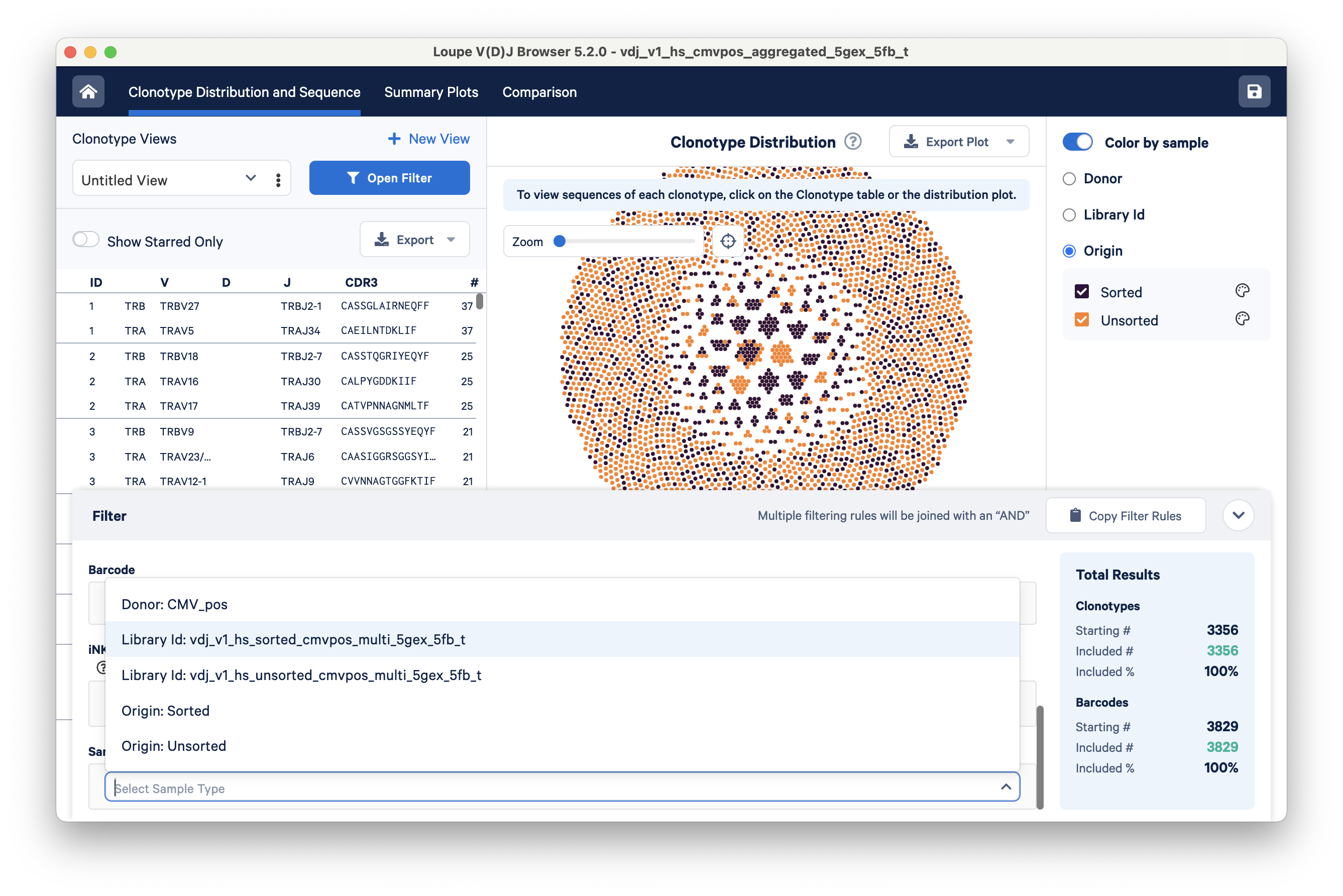Select the Donor radio button
This screenshot has height=896, width=1343.
coord(1069,179)
